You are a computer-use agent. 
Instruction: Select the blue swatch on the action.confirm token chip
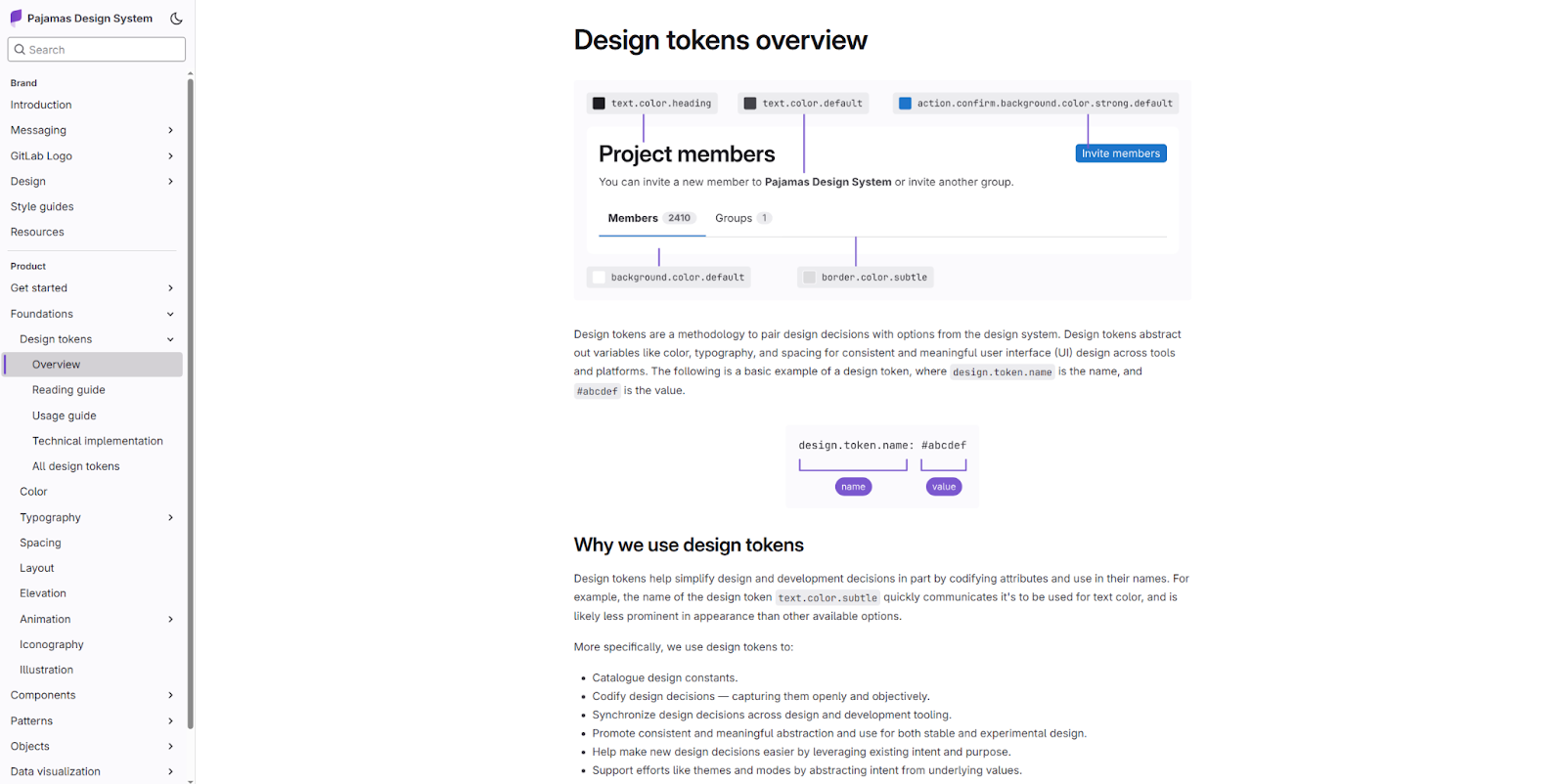(x=905, y=103)
